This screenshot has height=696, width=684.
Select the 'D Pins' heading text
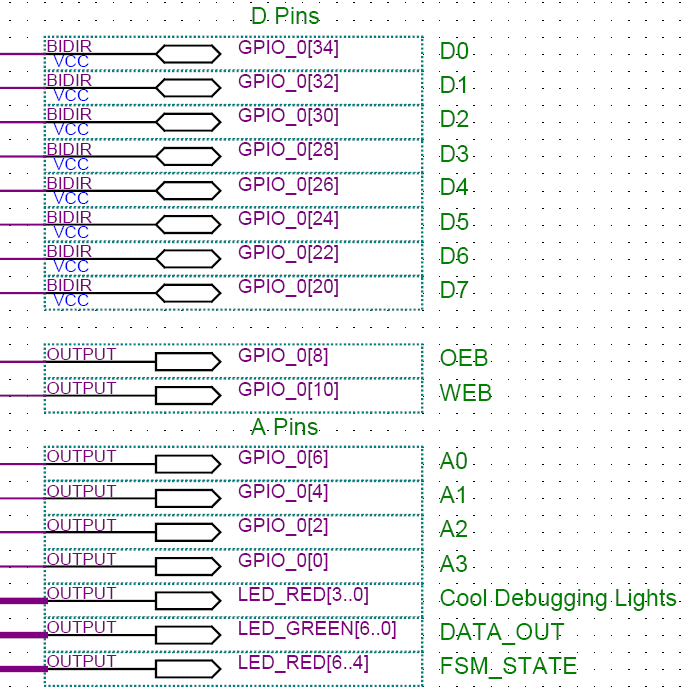(x=284, y=17)
